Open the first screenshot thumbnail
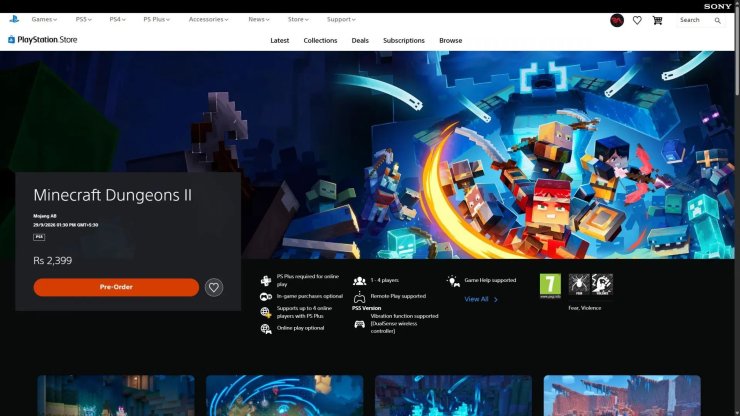The height and width of the screenshot is (416, 740). [x=116, y=396]
